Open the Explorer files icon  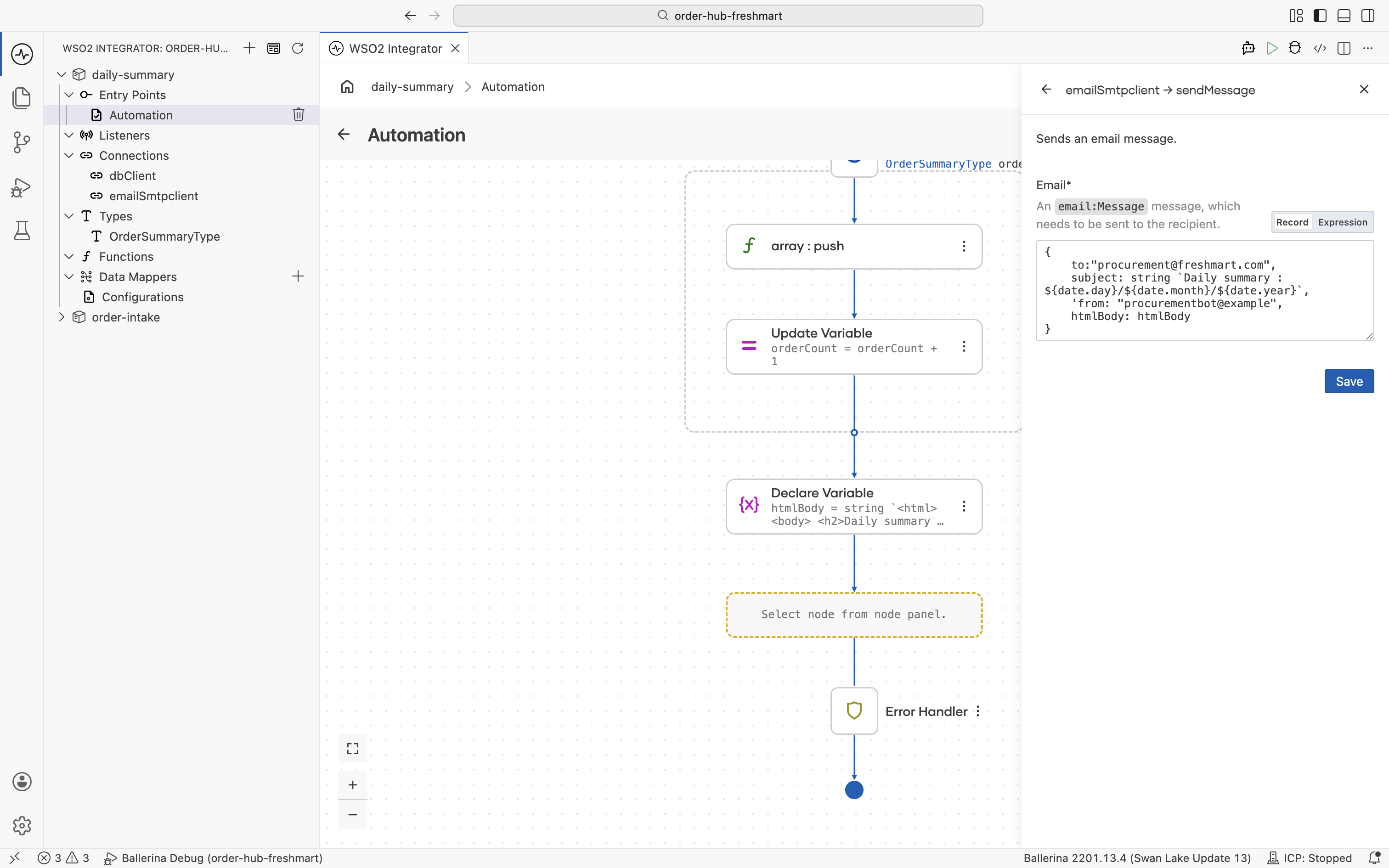(x=22, y=98)
